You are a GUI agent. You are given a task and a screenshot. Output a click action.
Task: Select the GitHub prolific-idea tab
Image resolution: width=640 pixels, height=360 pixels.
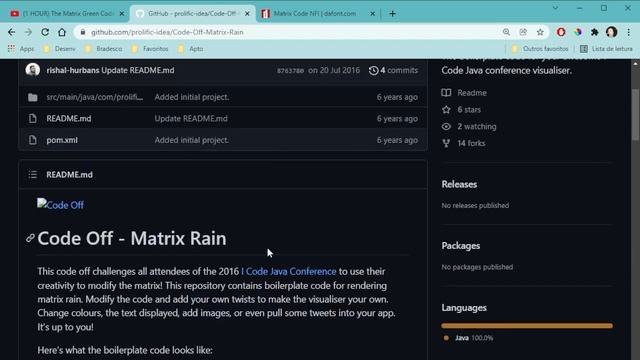(192, 13)
